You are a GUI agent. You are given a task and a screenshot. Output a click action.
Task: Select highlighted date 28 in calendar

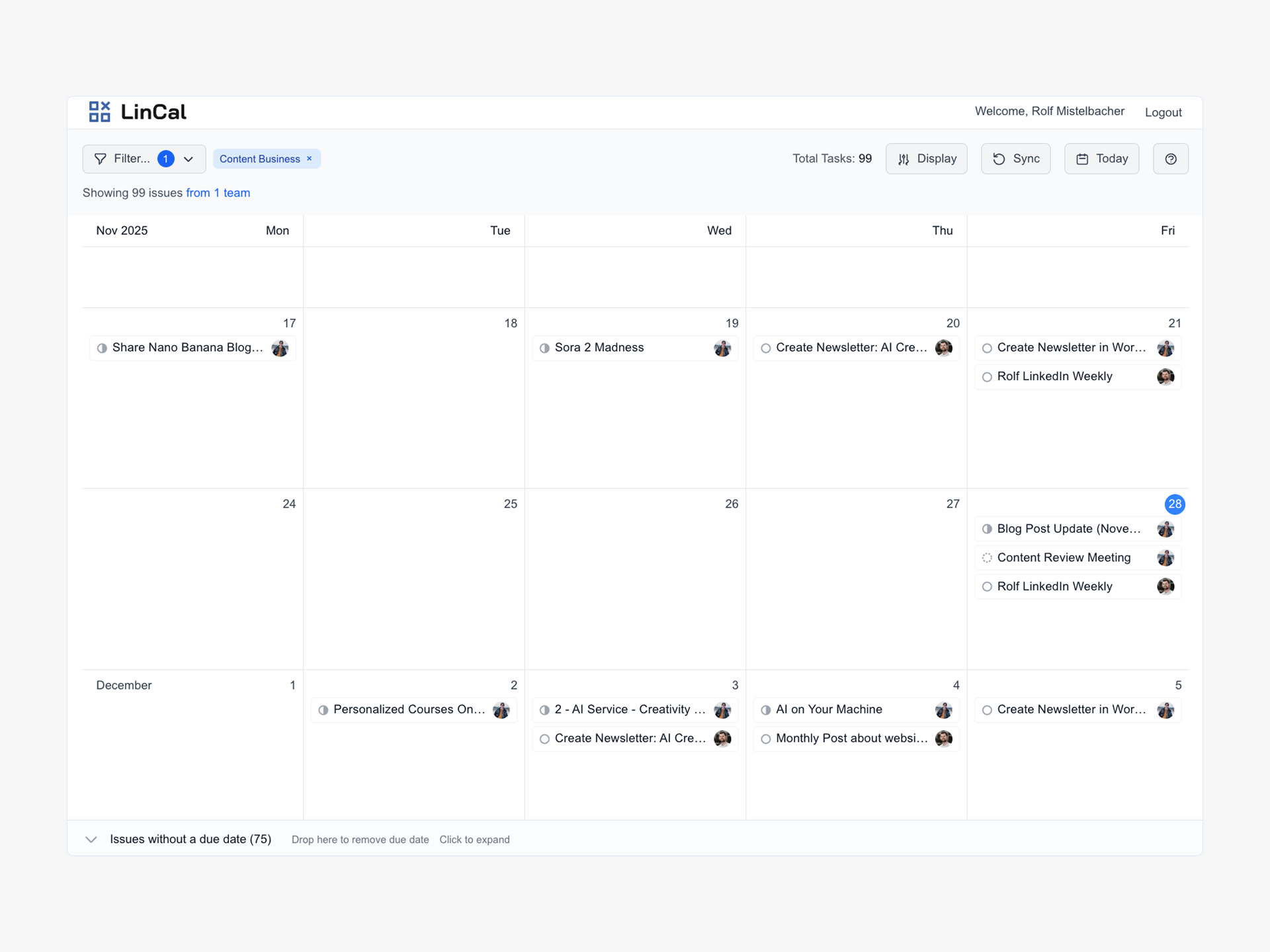coord(1174,504)
